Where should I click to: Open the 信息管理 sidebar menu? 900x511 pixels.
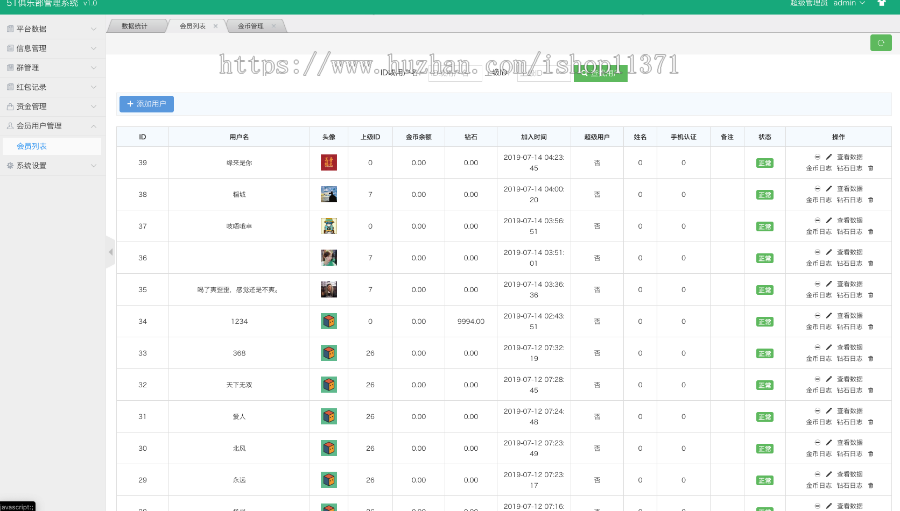[52, 48]
